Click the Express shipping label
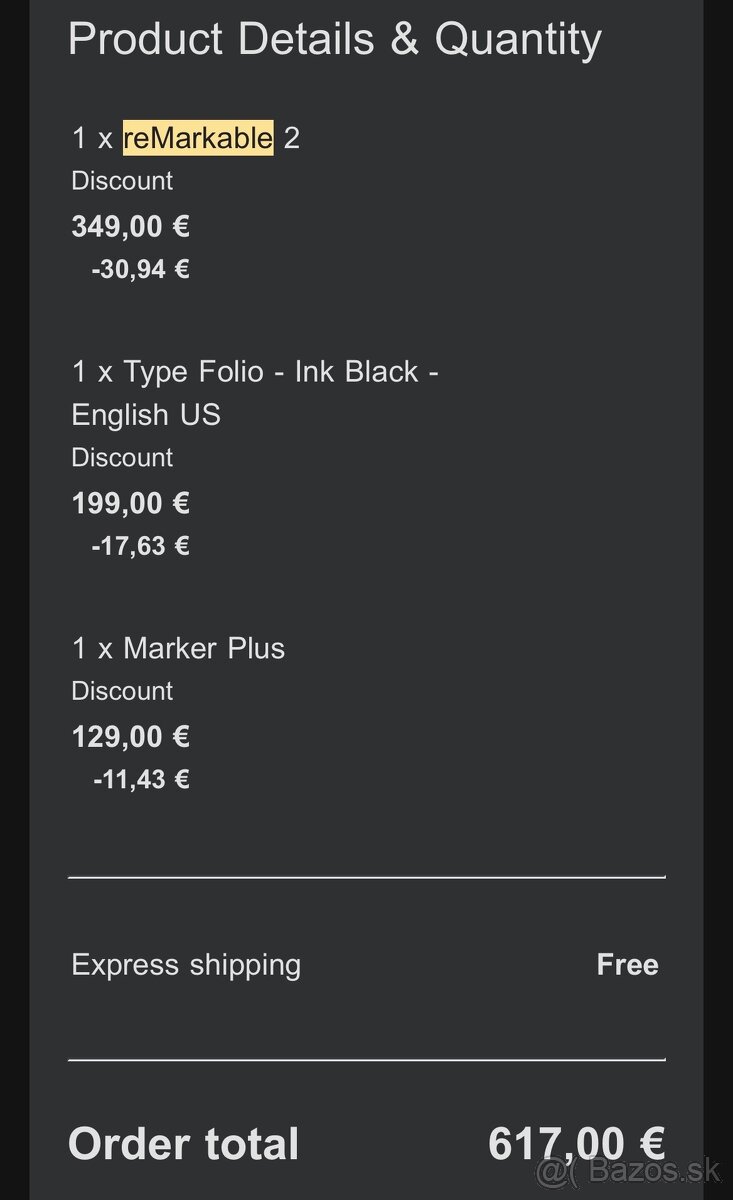Image resolution: width=733 pixels, height=1200 pixels. pyautogui.click(x=186, y=965)
